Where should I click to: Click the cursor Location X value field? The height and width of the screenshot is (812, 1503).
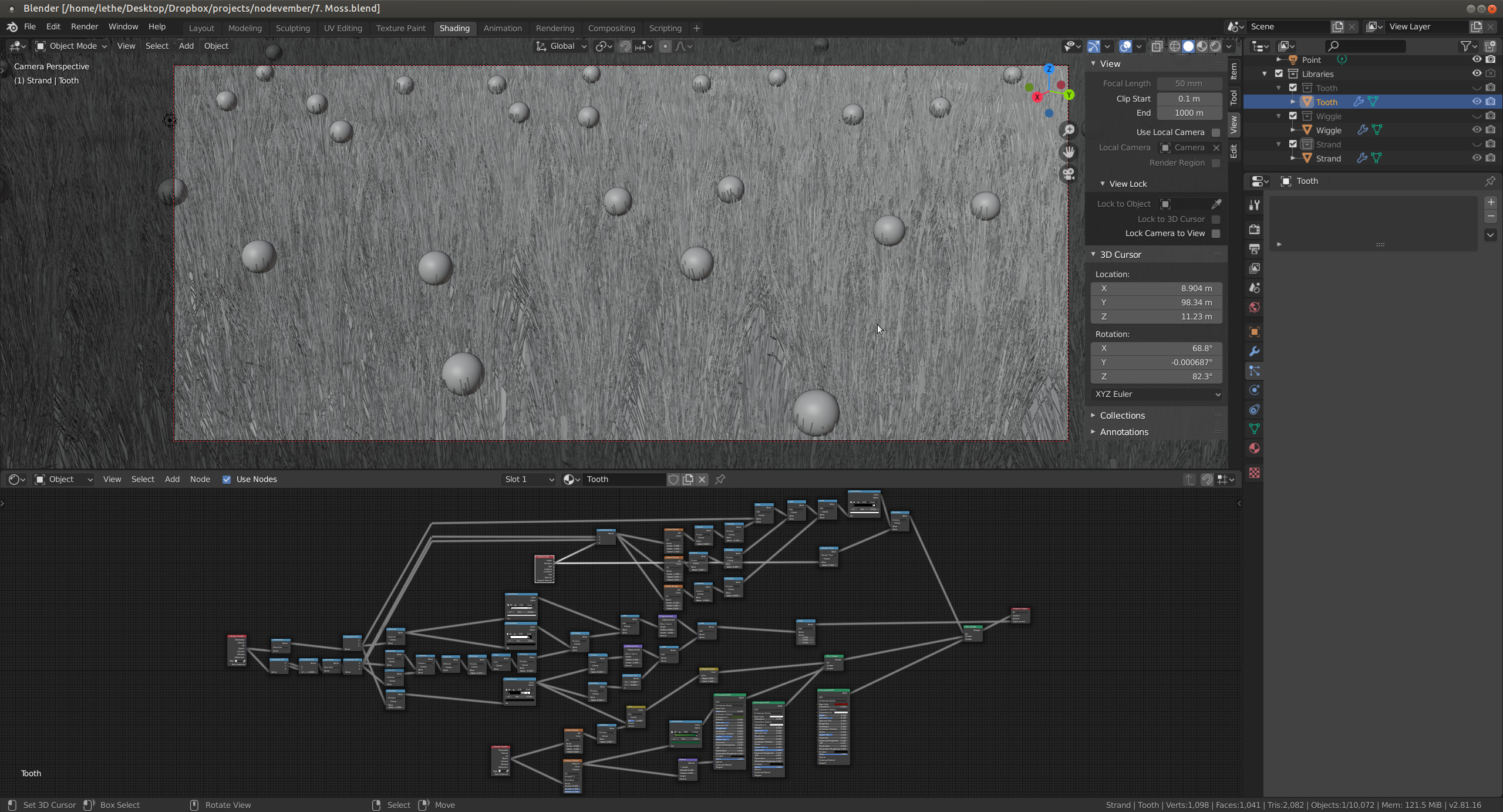pos(1156,288)
